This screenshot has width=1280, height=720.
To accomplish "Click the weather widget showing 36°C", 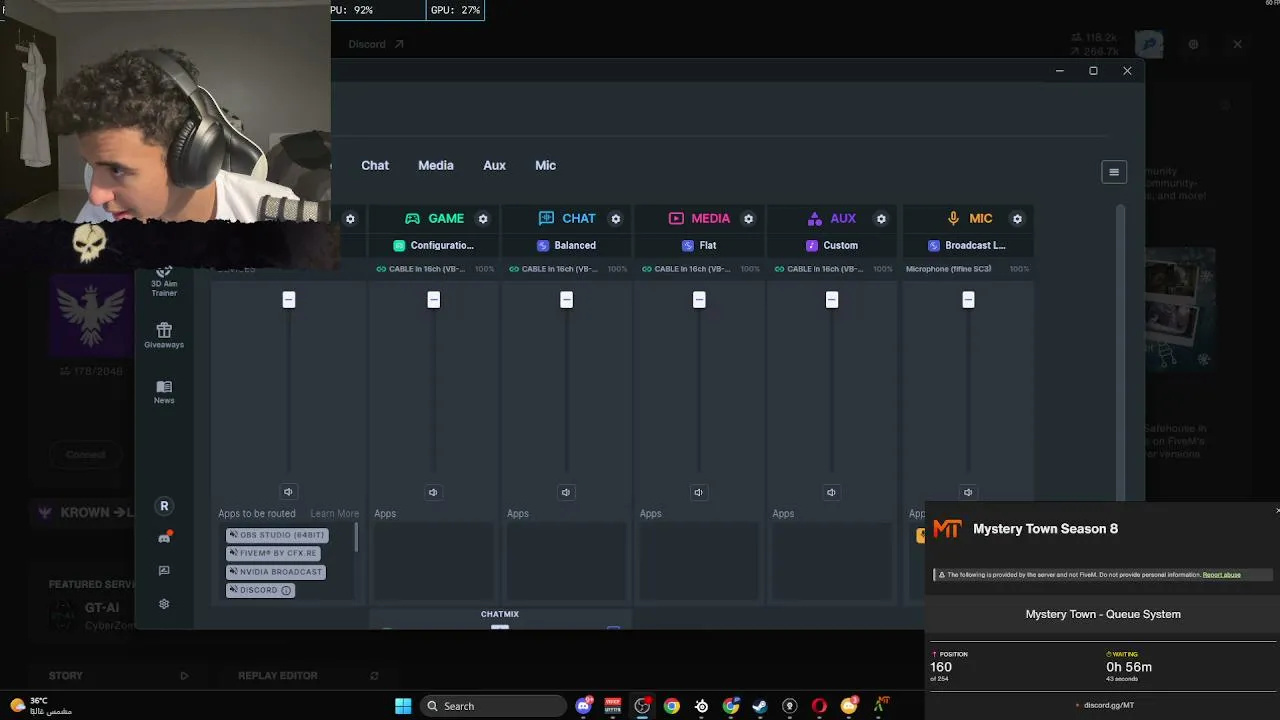I will pyautogui.click(x=40, y=706).
